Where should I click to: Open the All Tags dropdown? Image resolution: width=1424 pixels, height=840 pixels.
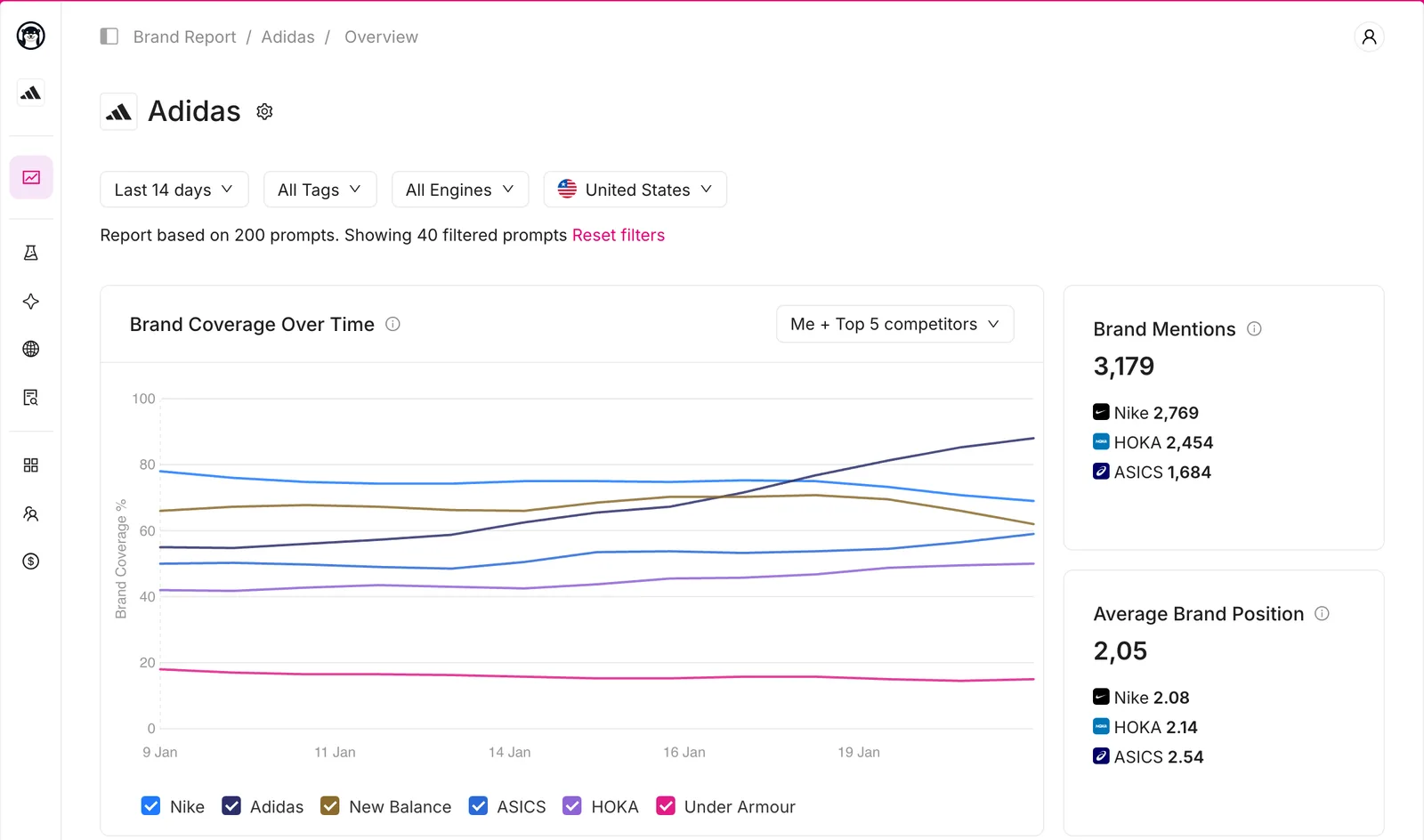click(320, 190)
